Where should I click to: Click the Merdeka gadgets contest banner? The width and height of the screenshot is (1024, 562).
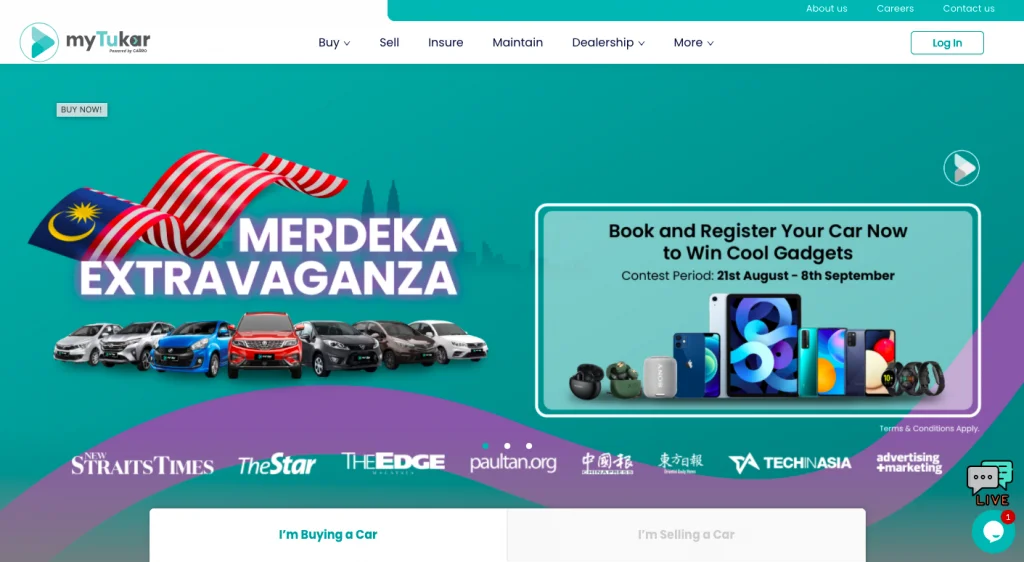coord(758,310)
